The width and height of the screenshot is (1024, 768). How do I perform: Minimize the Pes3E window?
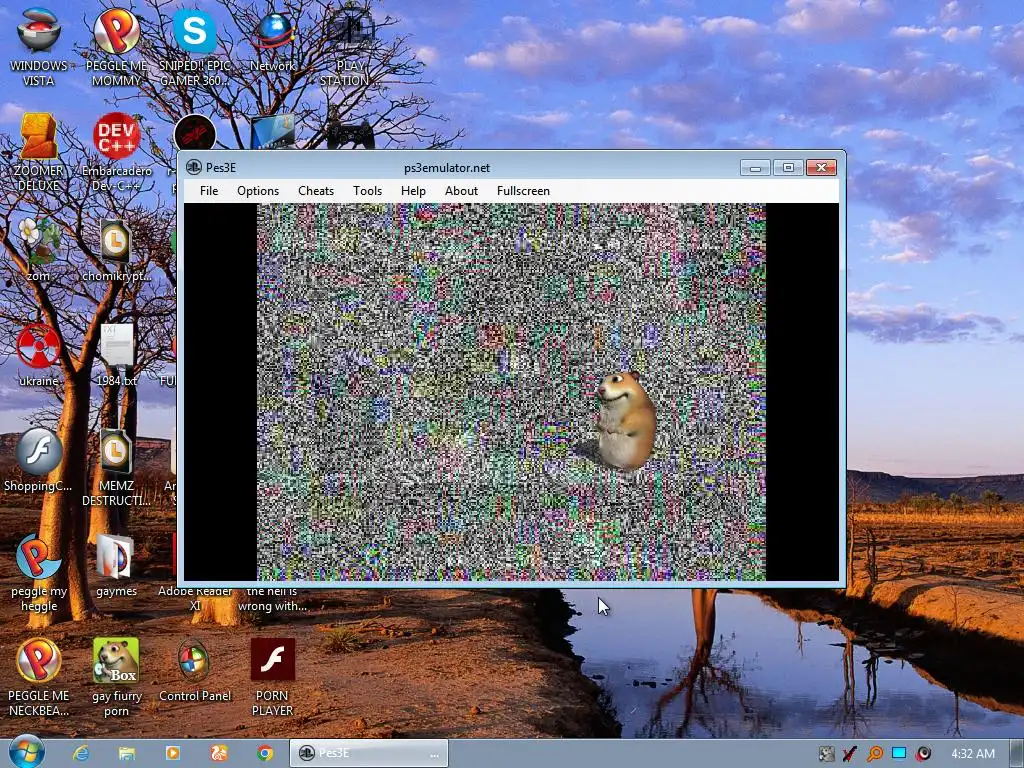755,168
